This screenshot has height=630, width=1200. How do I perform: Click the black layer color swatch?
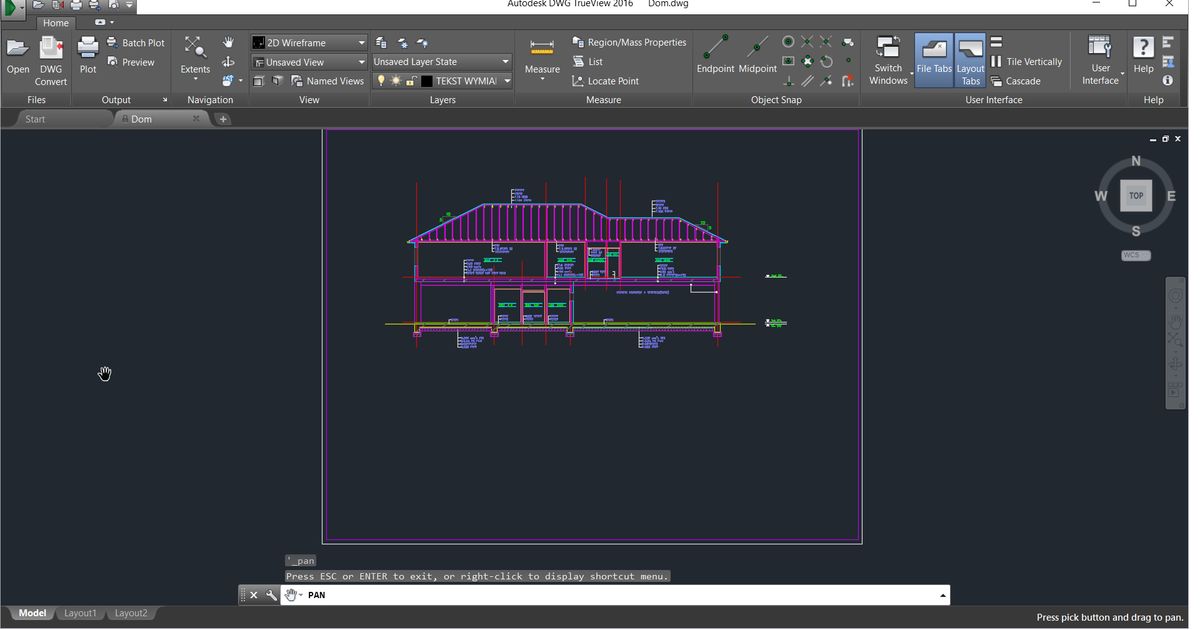pos(426,81)
